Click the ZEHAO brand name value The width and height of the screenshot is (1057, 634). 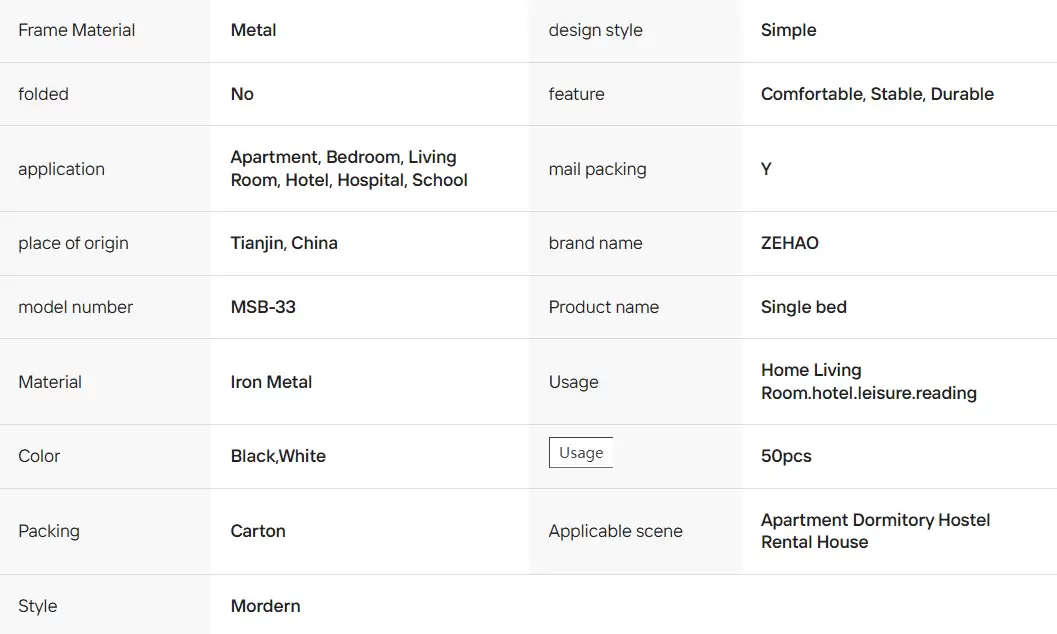tap(789, 243)
